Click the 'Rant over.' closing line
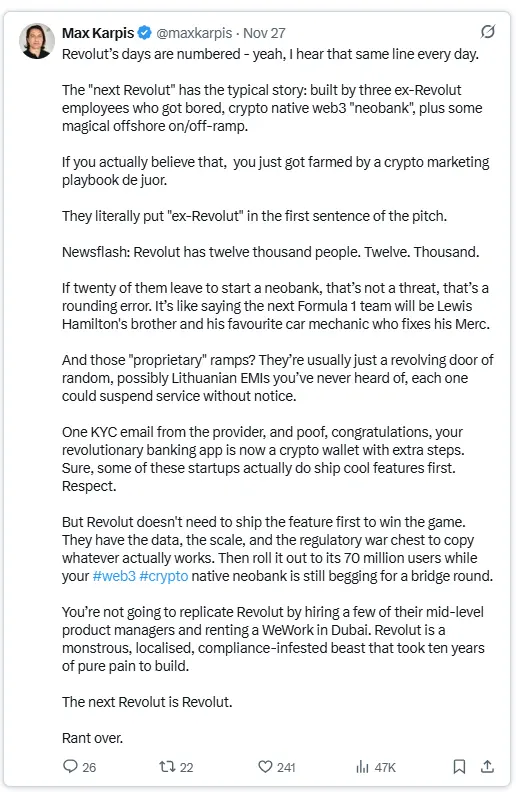The height and width of the screenshot is (792, 516). point(92,738)
